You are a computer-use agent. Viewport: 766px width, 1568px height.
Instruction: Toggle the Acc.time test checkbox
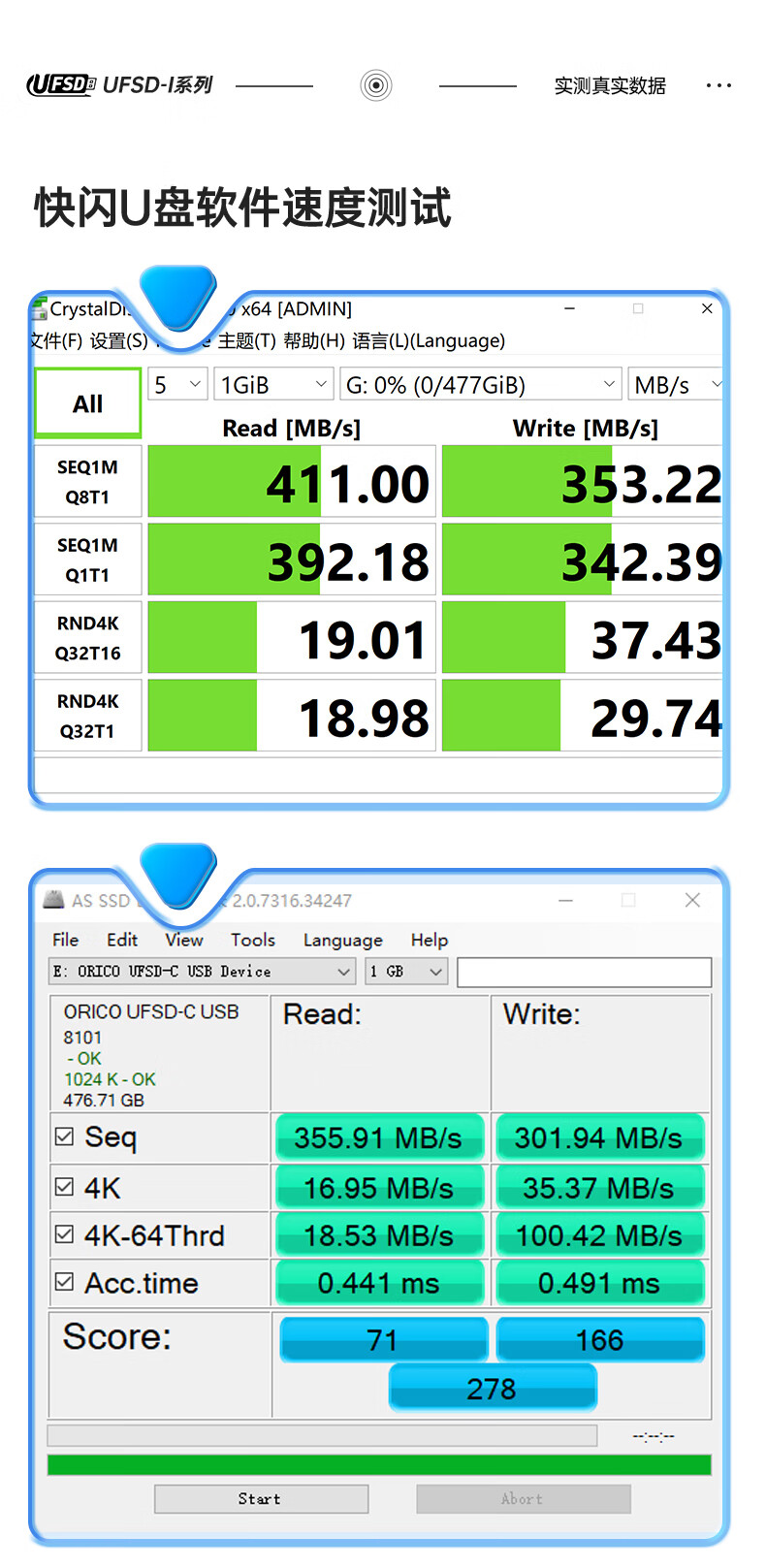[65, 1282]
